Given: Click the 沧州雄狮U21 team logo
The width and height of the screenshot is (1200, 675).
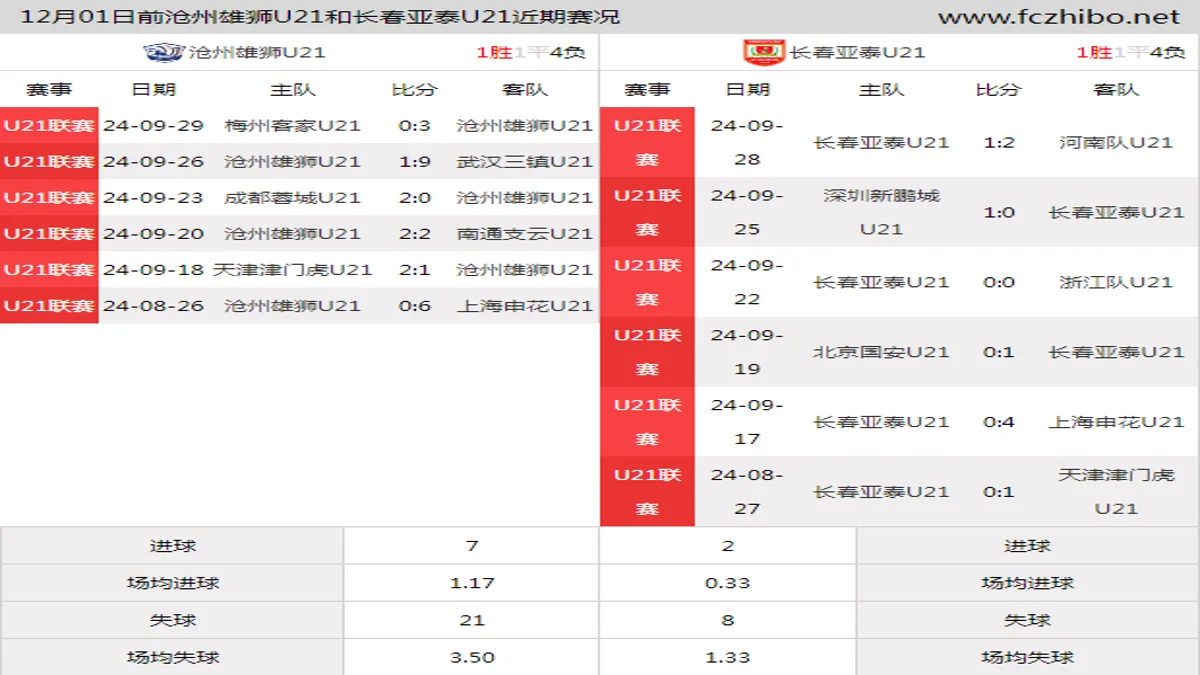Looking at the screenshot, I should [164, 52].
